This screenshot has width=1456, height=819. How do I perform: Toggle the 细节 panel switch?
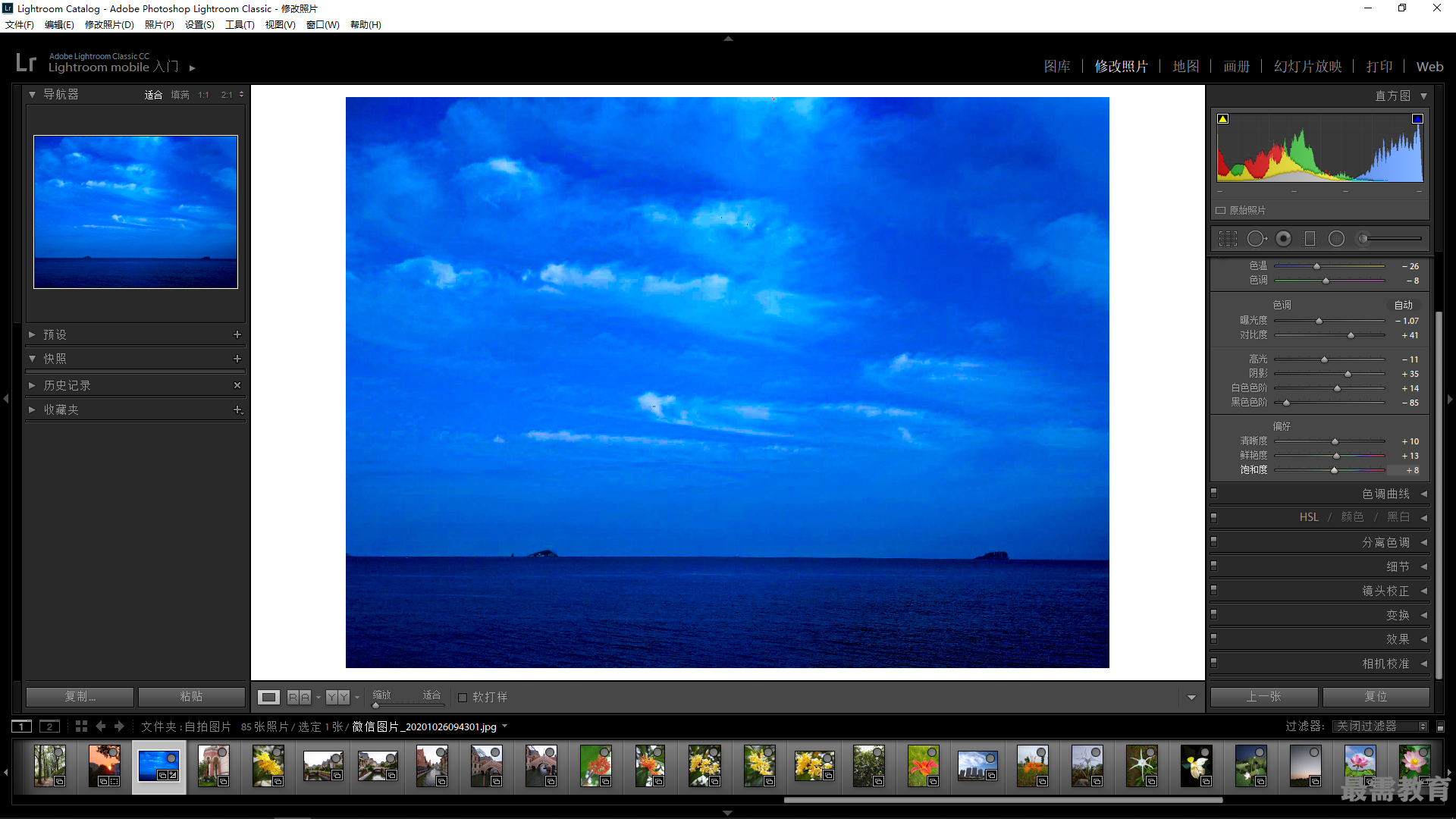point(1213,566)
